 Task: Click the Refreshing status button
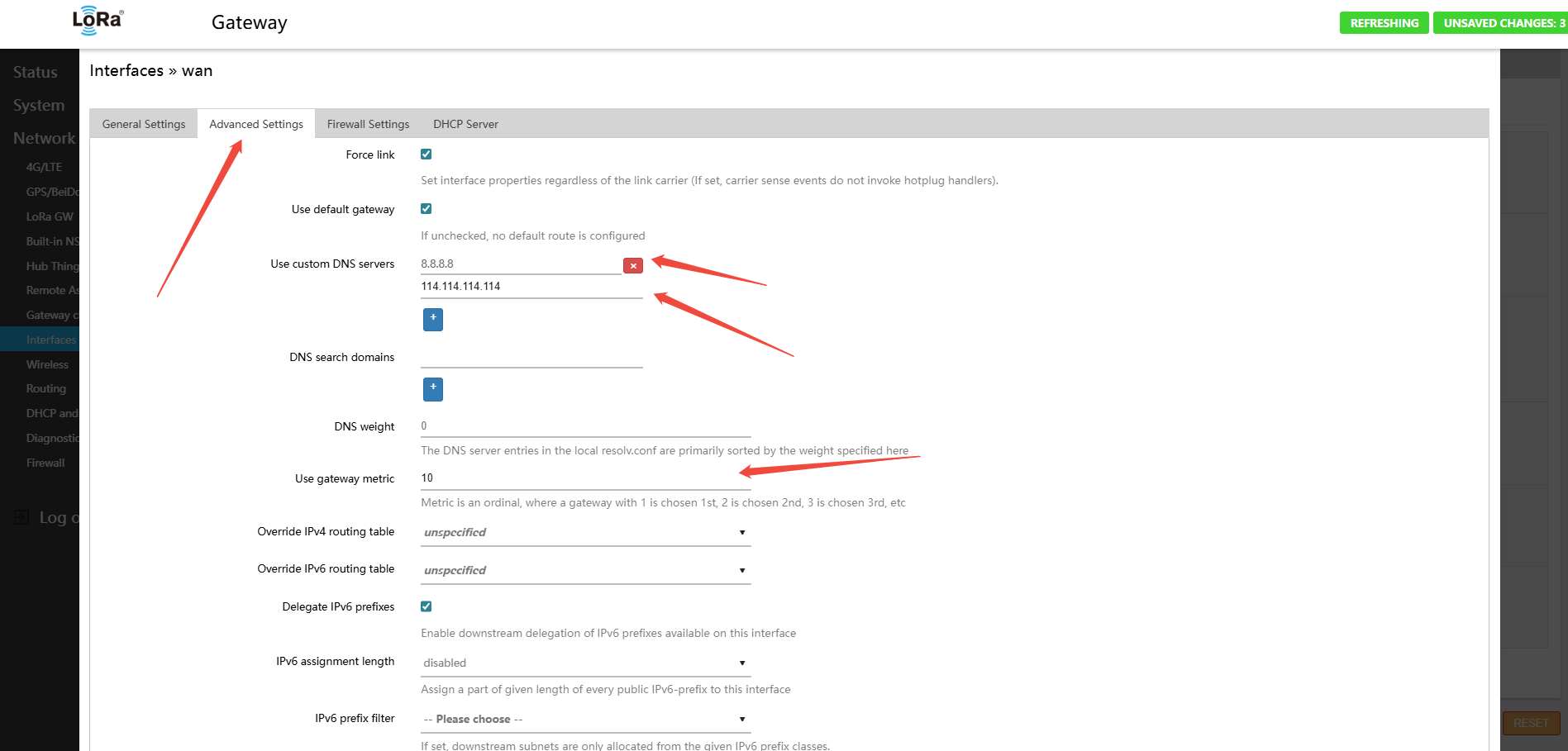coord(1384,23)
